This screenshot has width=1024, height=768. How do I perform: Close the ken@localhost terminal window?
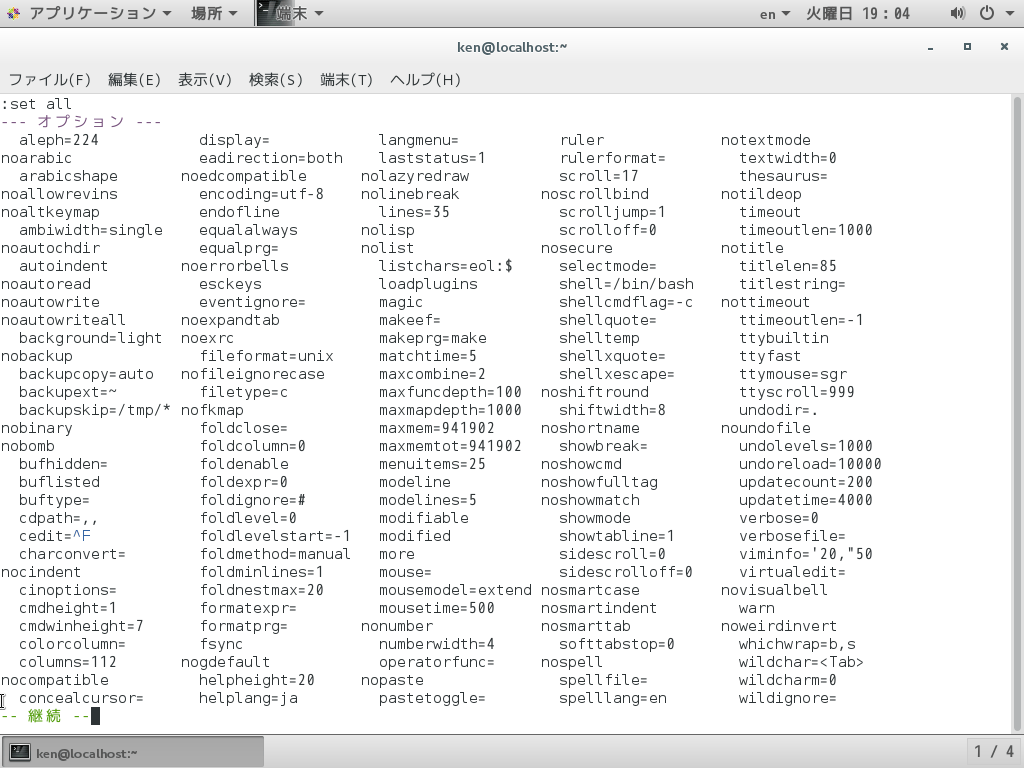pos(1004,47)
